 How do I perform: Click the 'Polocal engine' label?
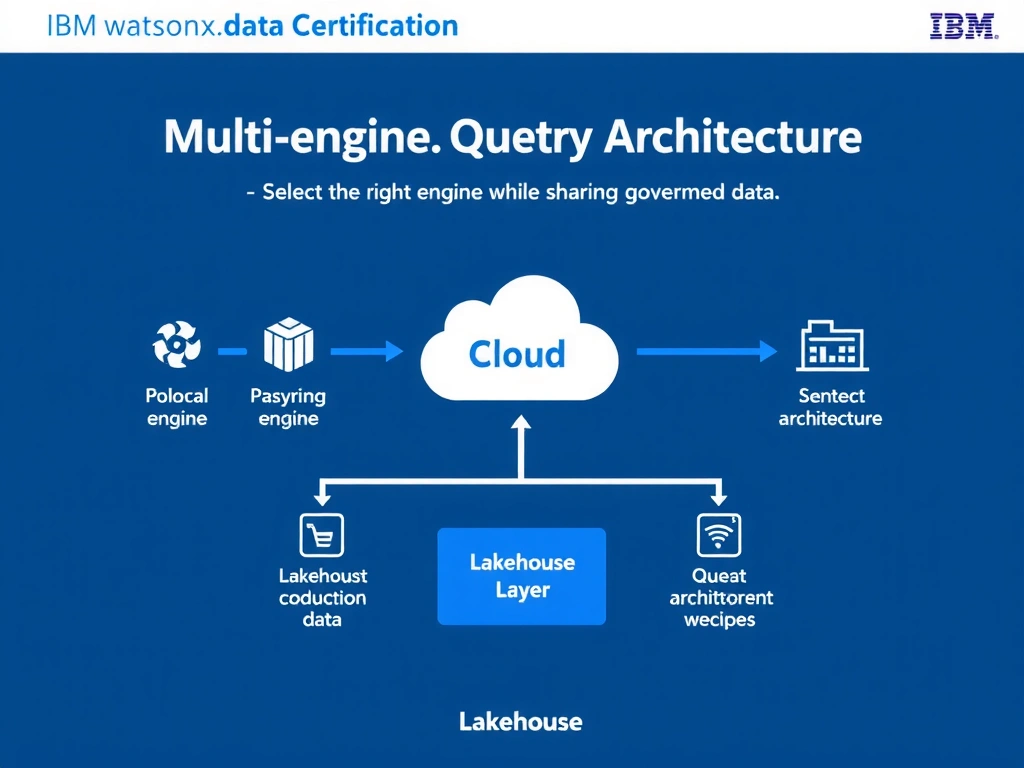coord(176,407)
